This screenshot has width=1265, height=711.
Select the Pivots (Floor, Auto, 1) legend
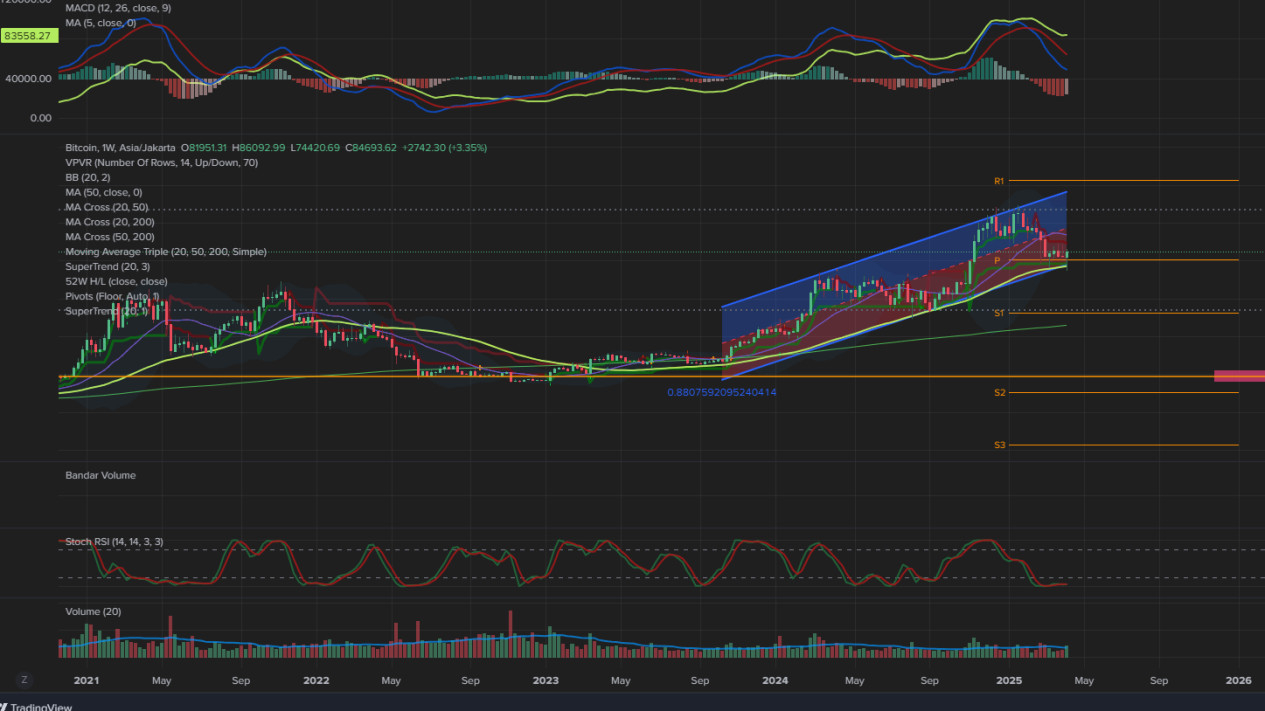[x=112, y=297]
